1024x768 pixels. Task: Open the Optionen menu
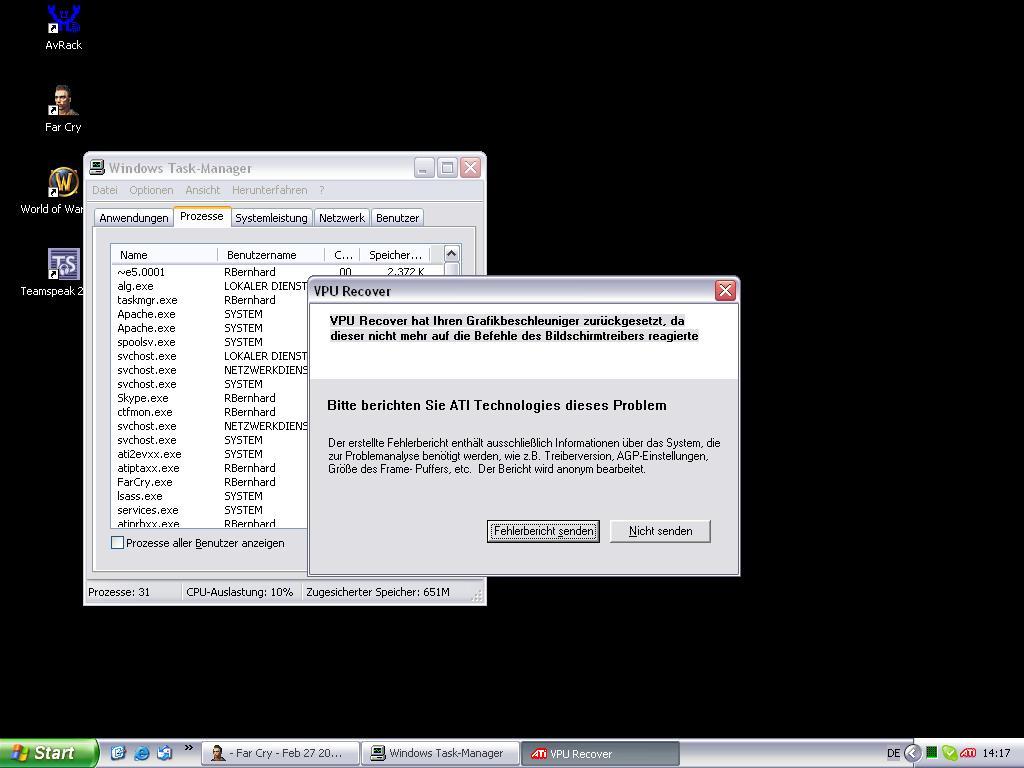click(x=151, y=190)
